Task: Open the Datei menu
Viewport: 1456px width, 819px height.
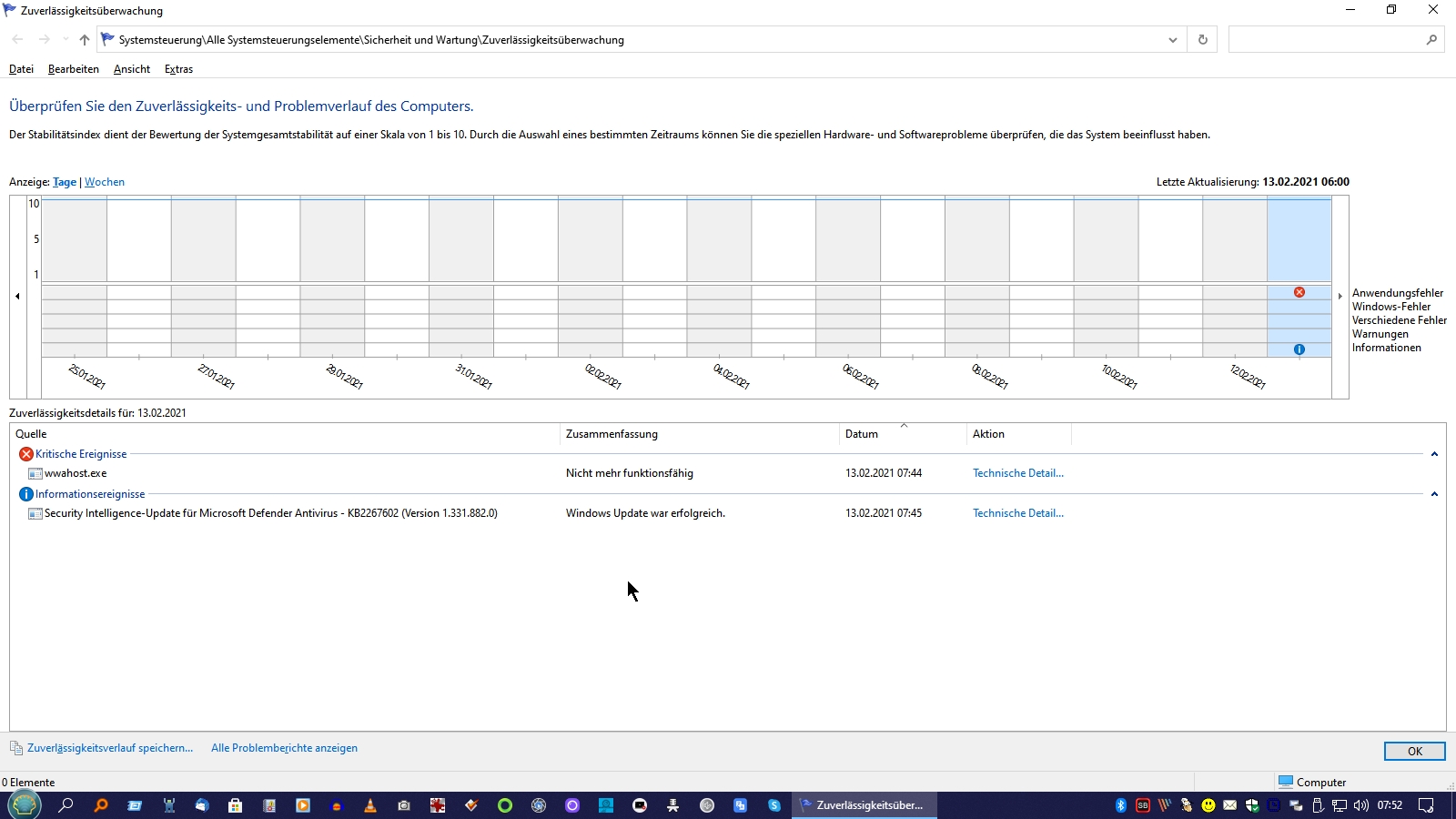Action: point(21,69)
